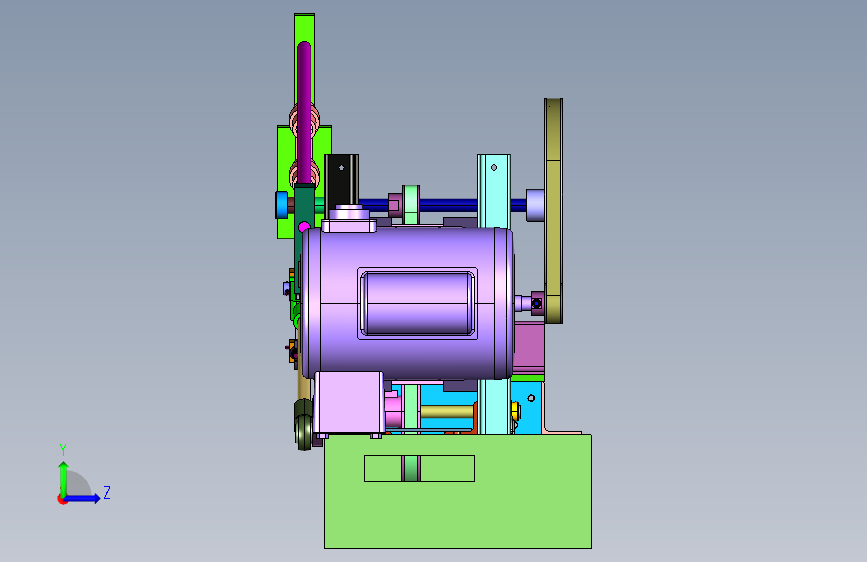The image size is (867, 562).
Task: Select the yellow bolt near the cyan plate
Action: [515, 411]
